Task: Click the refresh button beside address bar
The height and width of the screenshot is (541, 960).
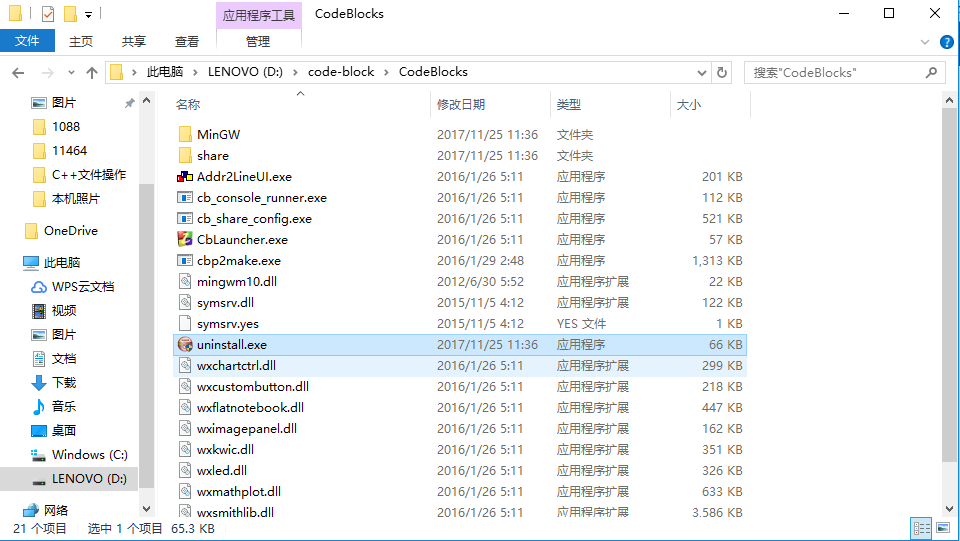Action: tap(722, 72)
